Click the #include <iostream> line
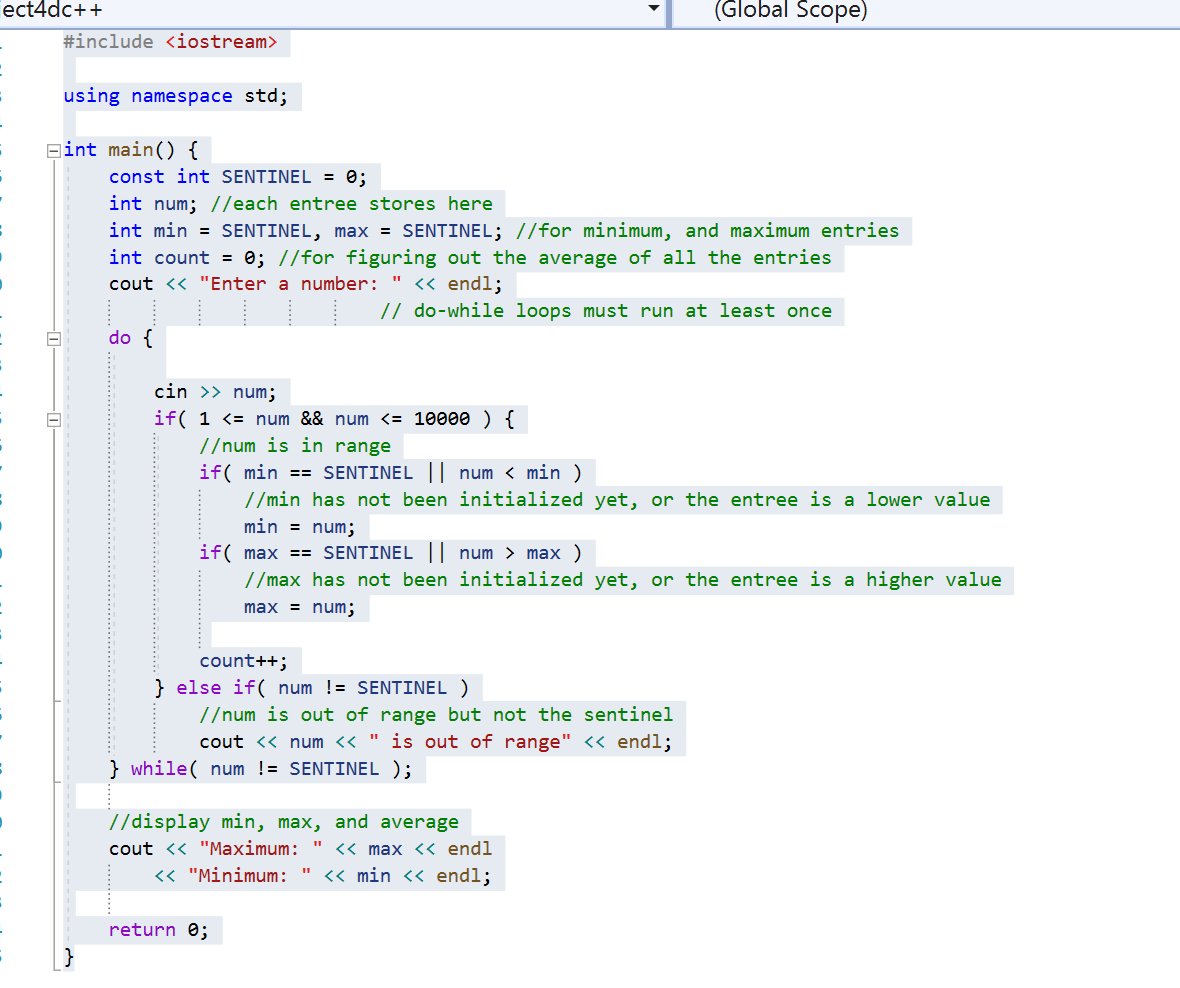Image resolution: width=1180 pixels, height=988 pixels. pos(170,42)
